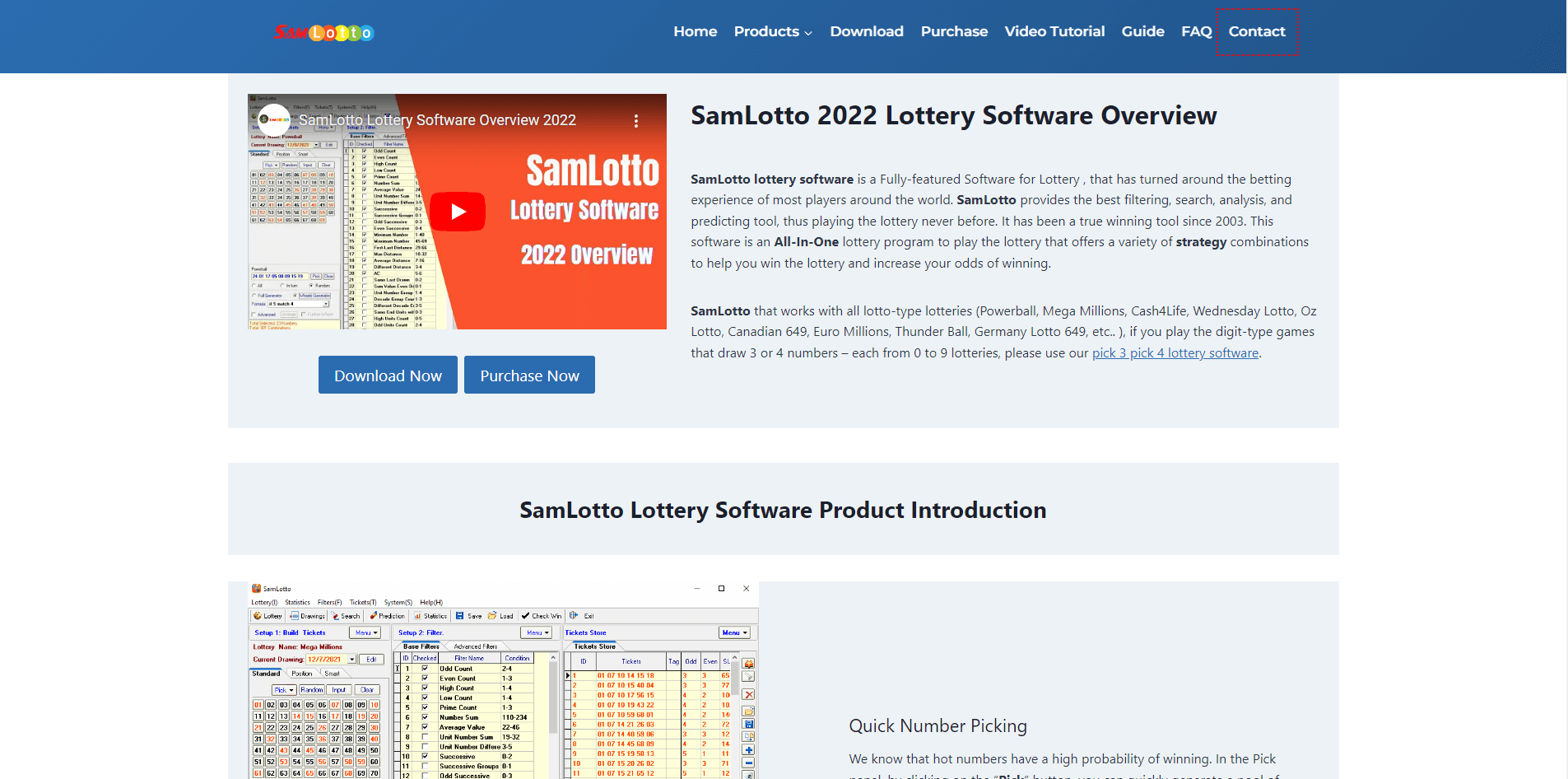Go to the Home page

pyautogui.click(x=696, y=31)
